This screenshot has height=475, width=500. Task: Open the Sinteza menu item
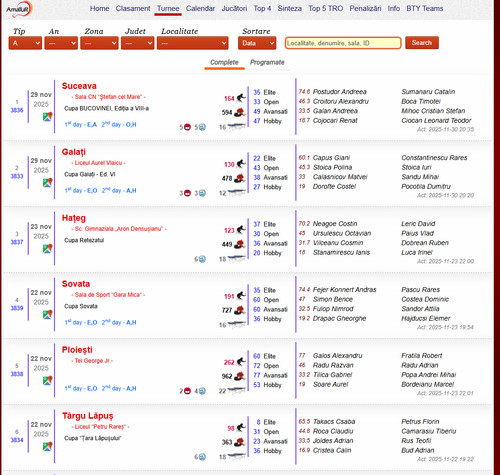pos(290,9)
